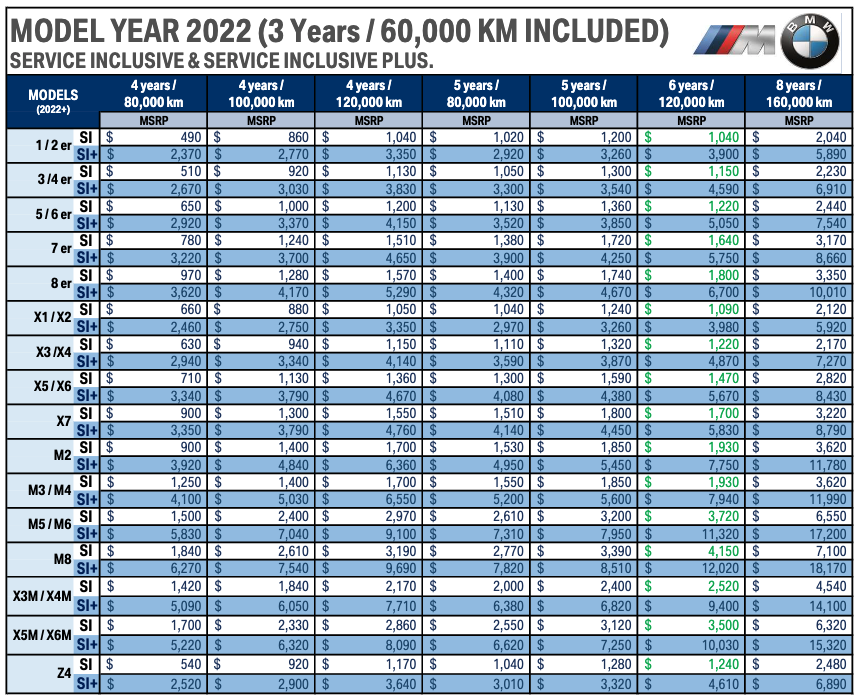This screenshot has height=699, width=860.
Task: Click the 10,030 price for X5M / X6M SI+
Action: 721,645
